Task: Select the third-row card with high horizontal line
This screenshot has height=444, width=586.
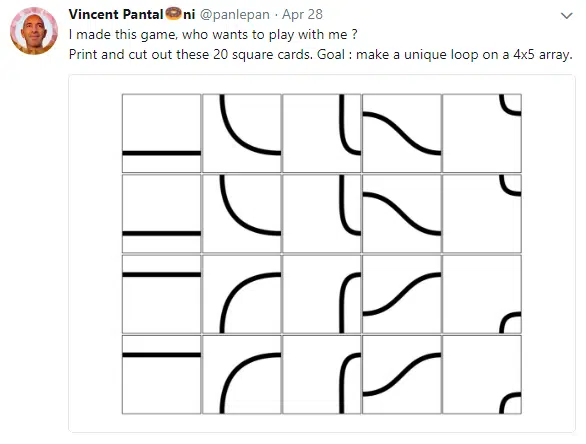Action: tap(161, 294)
